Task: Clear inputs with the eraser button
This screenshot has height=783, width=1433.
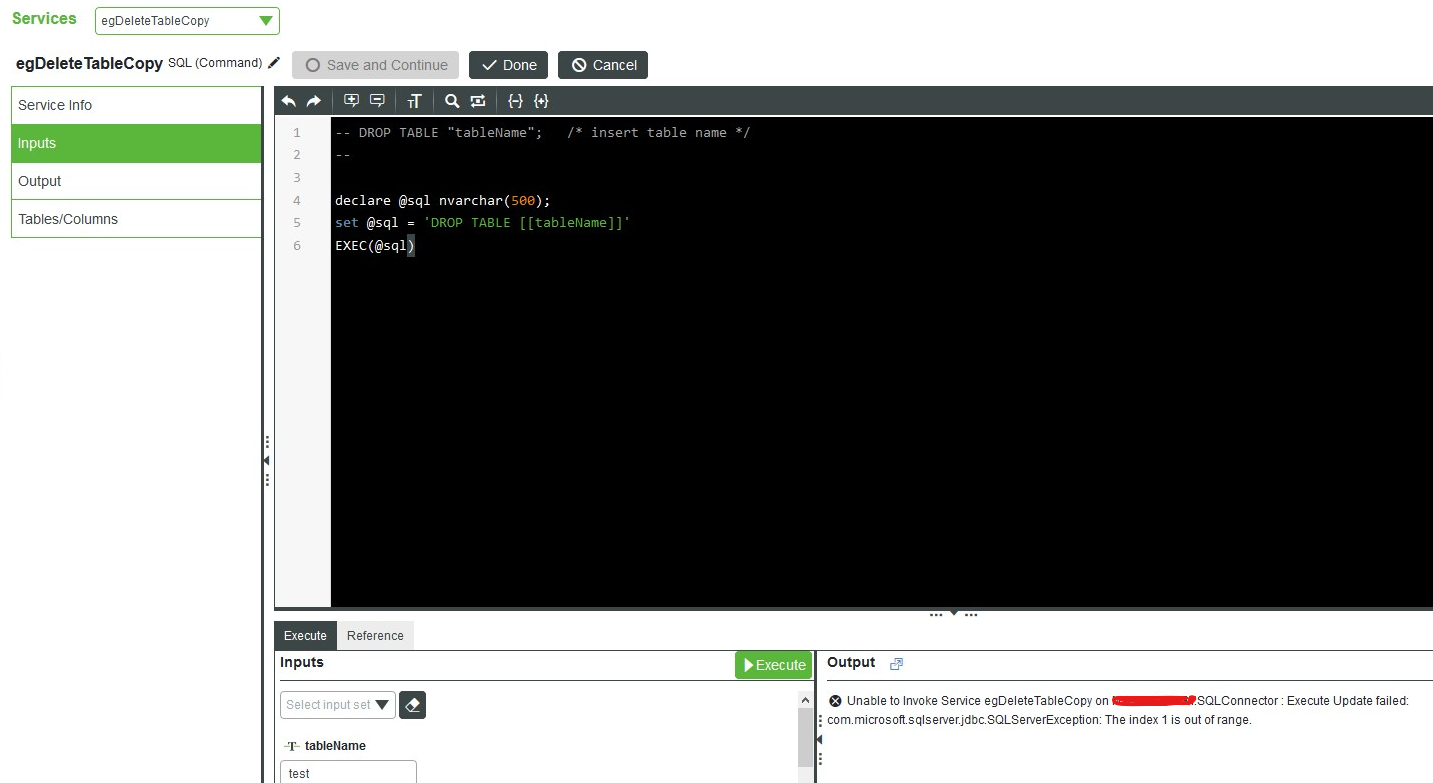Action: click(413, 705)
